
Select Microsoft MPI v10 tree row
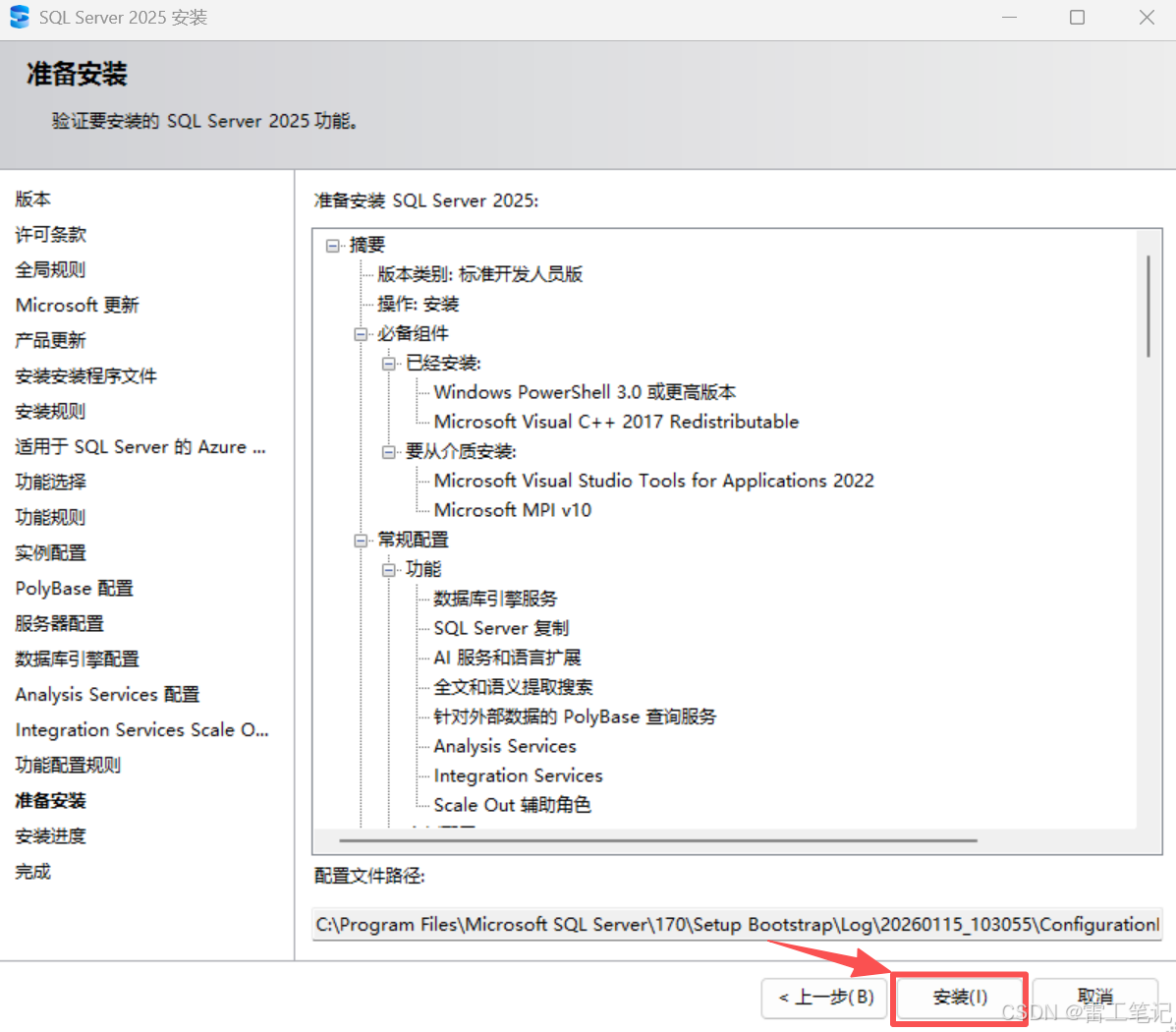[513, 510]
